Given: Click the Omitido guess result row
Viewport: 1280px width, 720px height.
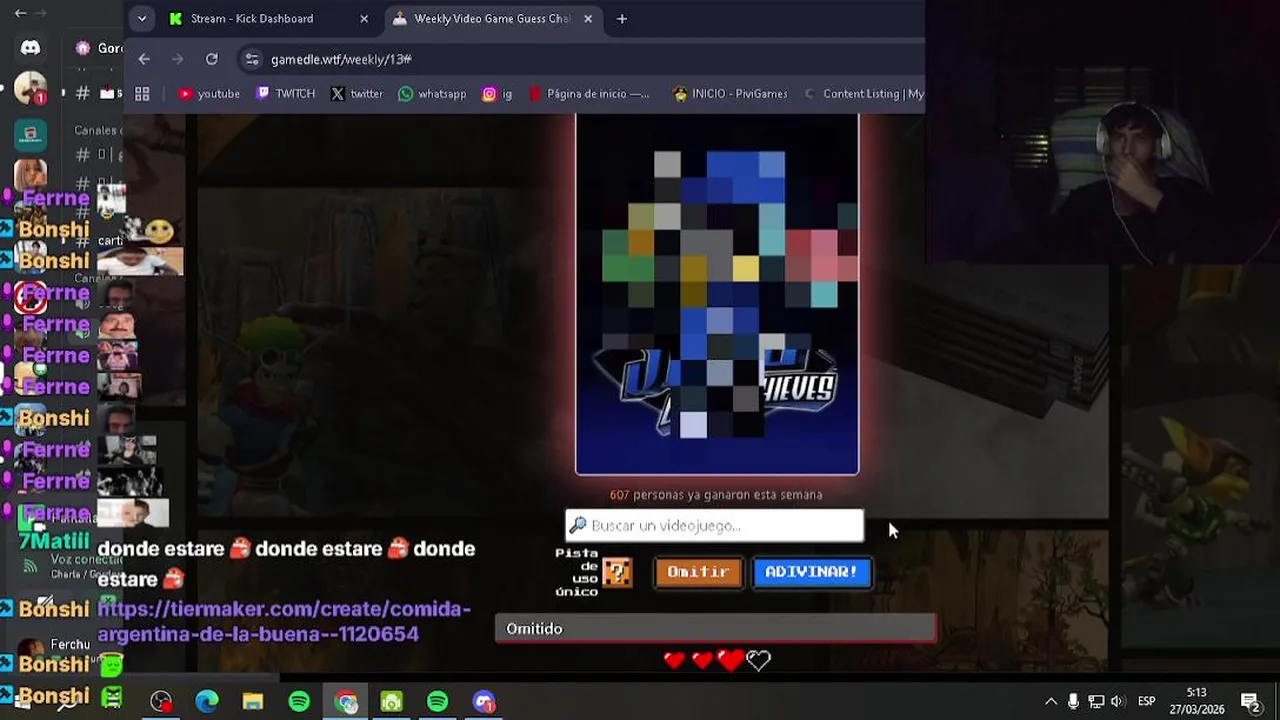Looking at the screenshot, I should point(716,629).
